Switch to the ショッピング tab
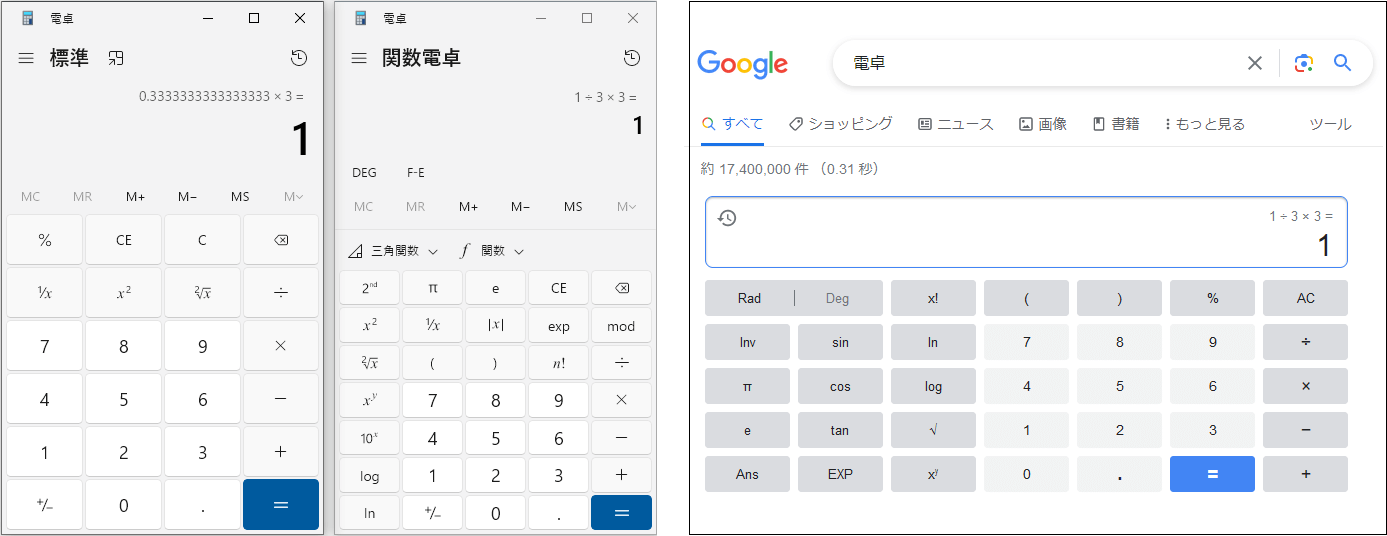Screen dimensions: 1387x536 coord(840,124)
